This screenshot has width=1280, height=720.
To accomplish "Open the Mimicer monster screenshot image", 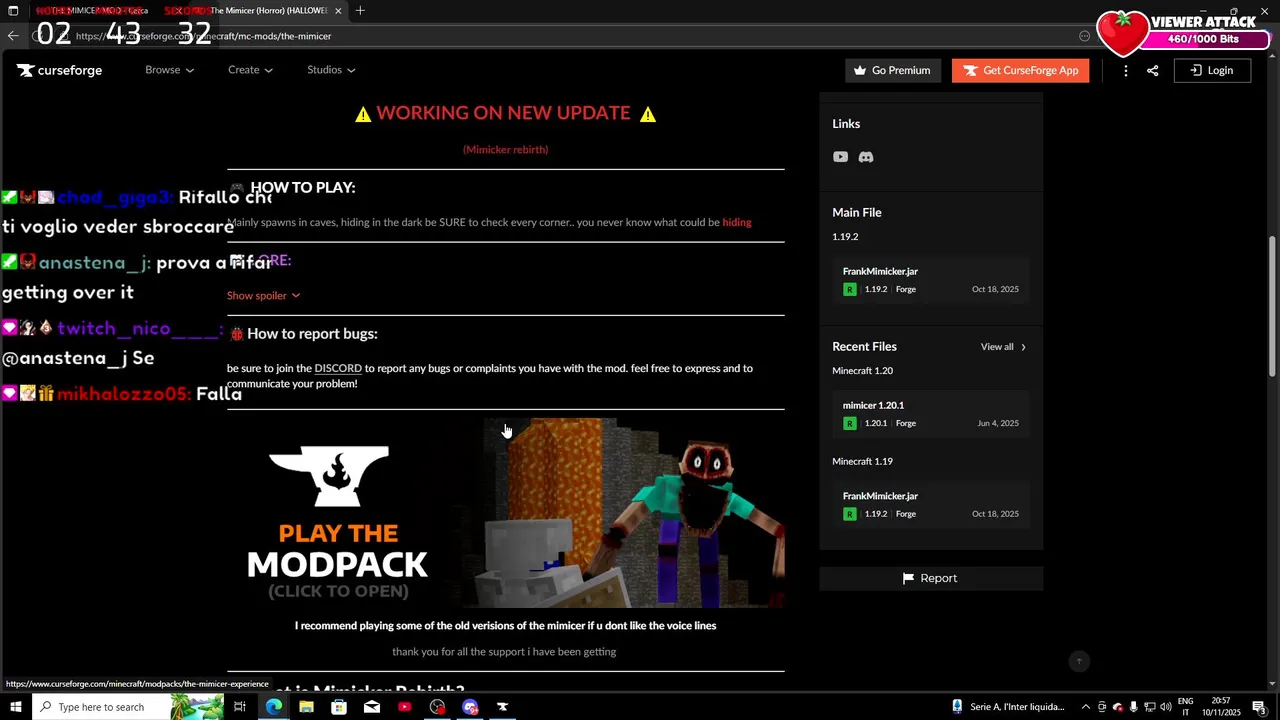I will tap(624, 513).
